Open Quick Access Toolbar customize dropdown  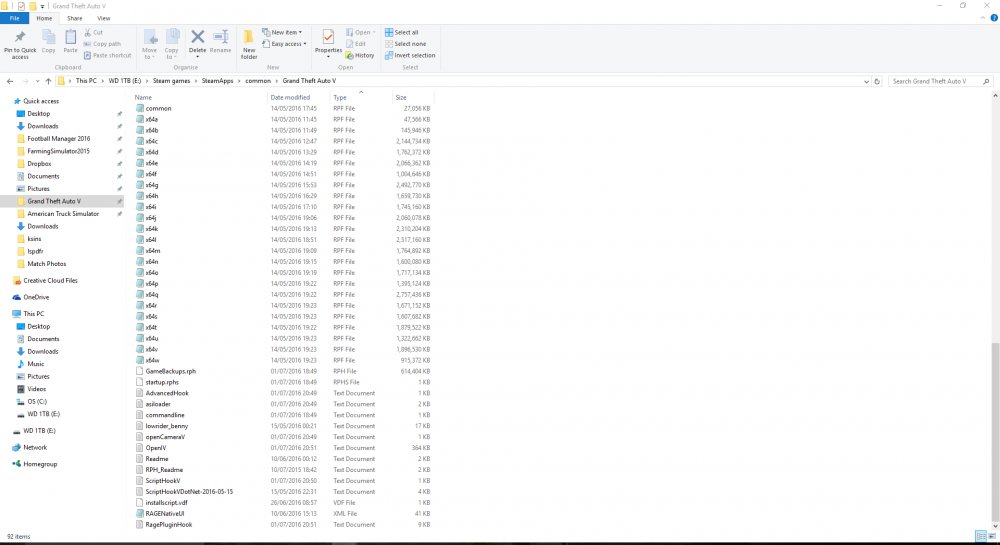pos(42,6)
